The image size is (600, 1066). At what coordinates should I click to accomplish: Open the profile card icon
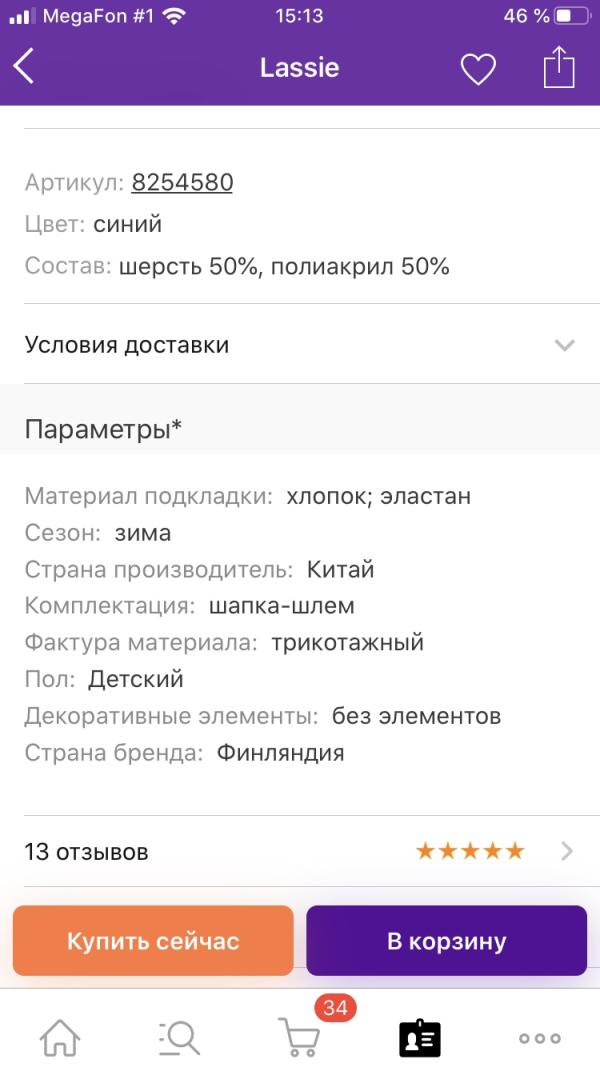click(x=420, y=1038)
